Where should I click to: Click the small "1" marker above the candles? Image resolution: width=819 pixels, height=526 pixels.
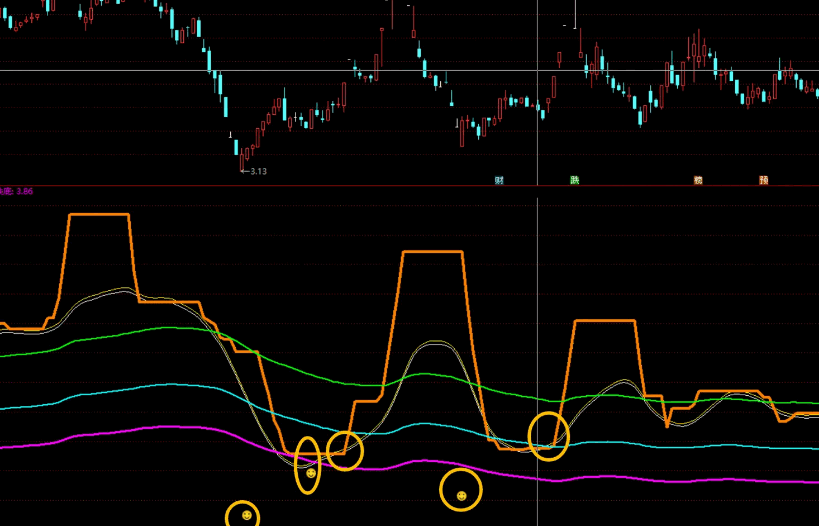pyautogui.click(x=231, y=135)
